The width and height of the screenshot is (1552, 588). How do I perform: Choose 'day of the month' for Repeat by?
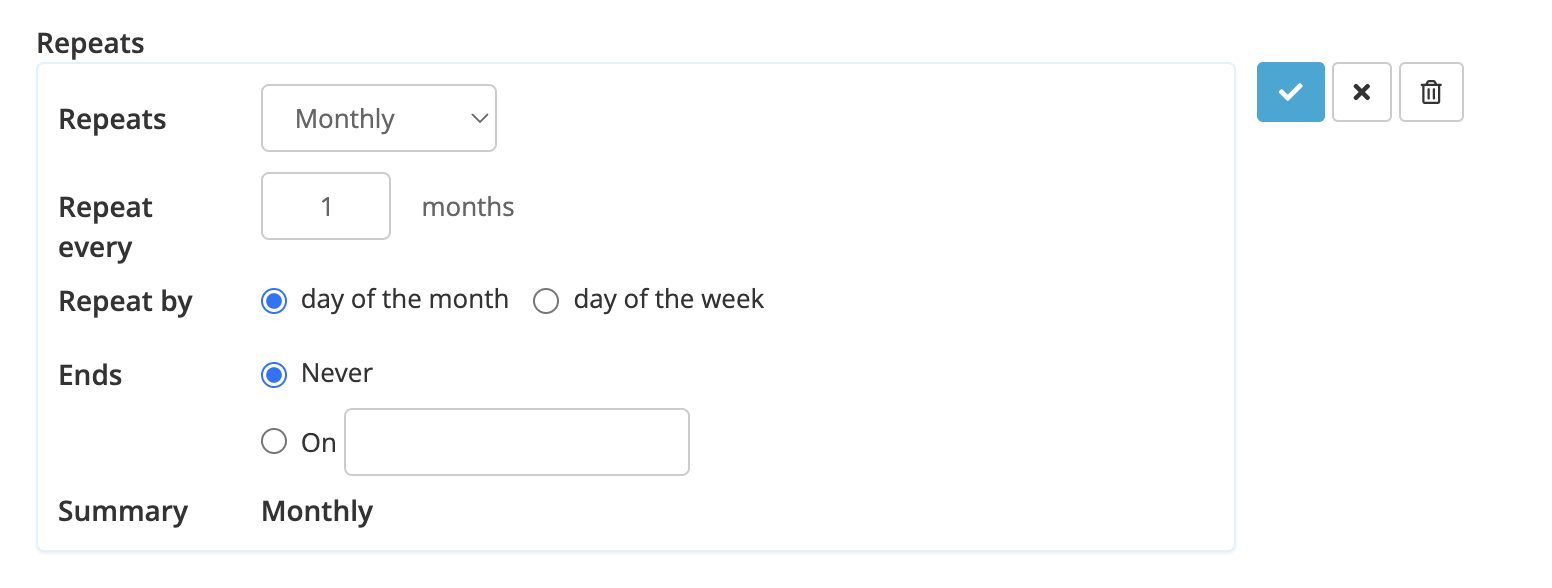pyautogui.click(x=273, y=300)
